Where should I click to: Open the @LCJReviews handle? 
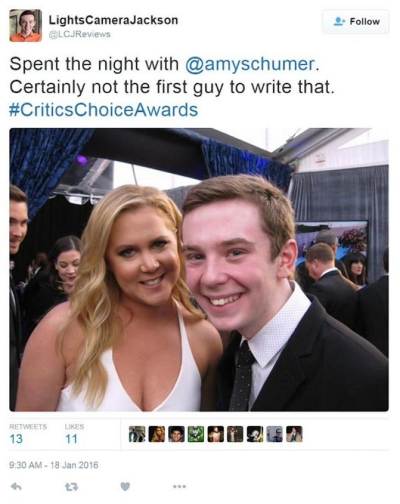coord(80,34)
